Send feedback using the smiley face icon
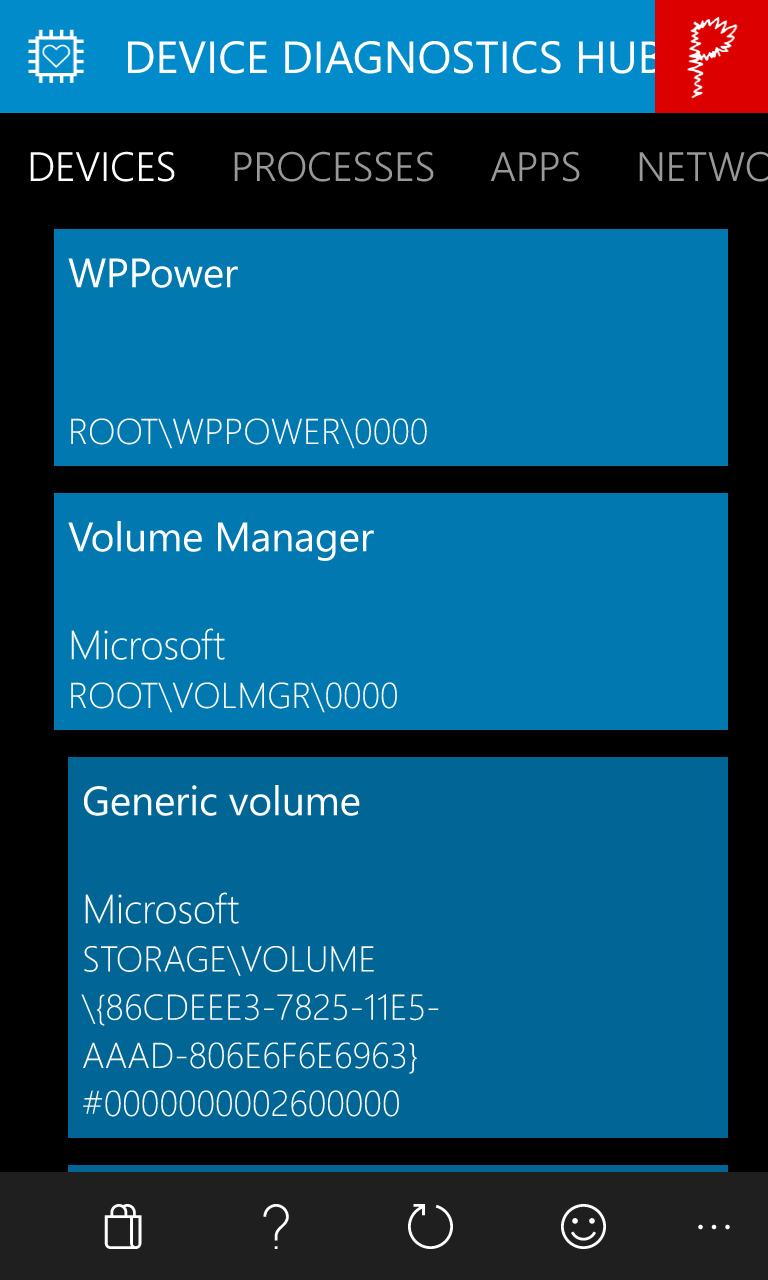The height and width of the screenshot is (1280, 768). click(584, 1226)
